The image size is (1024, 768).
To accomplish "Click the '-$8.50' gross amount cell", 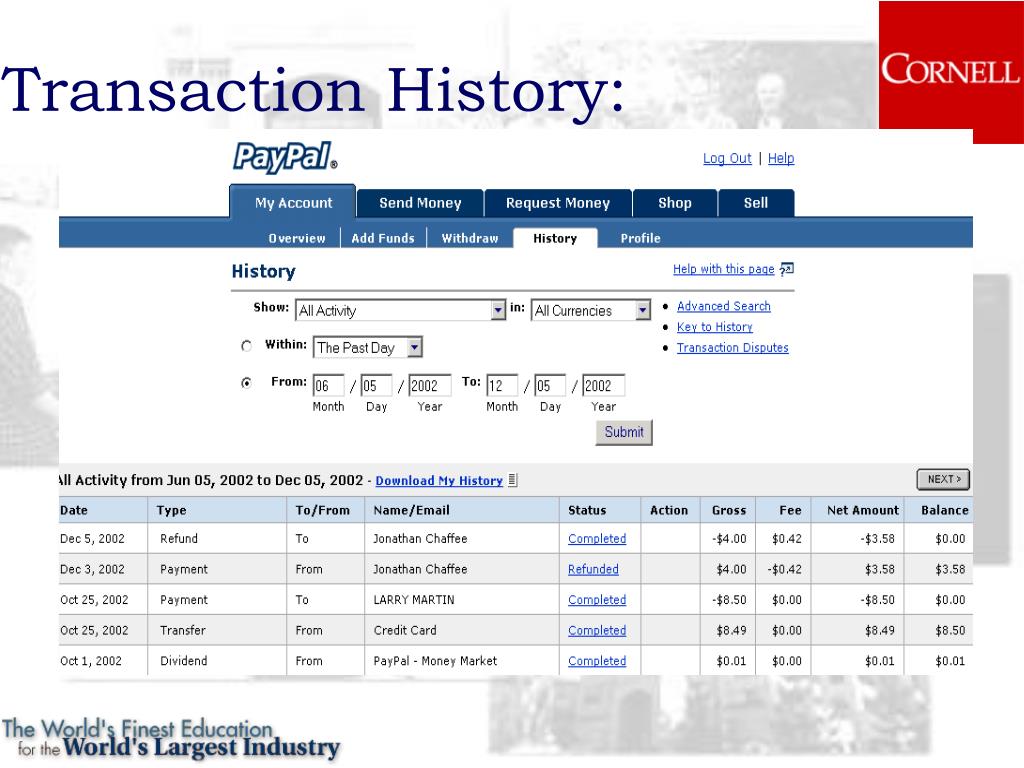I will [729, 600].
